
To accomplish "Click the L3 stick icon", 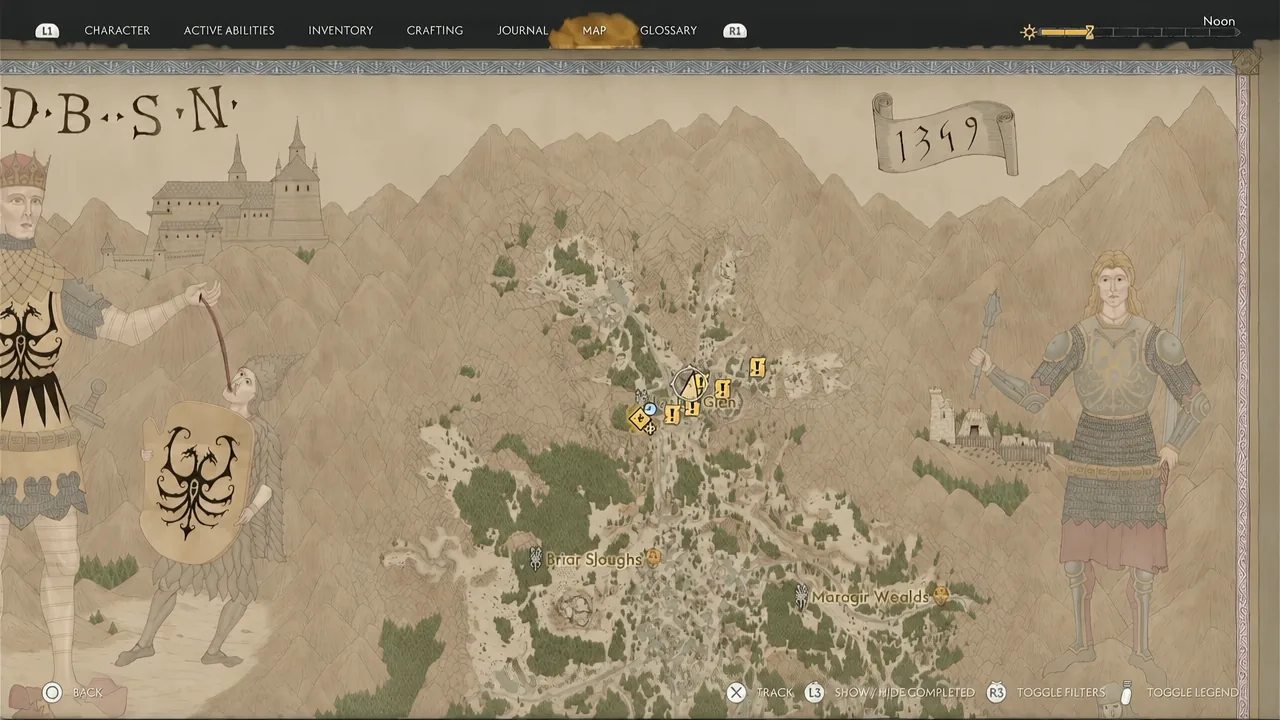I will [814, 692].
